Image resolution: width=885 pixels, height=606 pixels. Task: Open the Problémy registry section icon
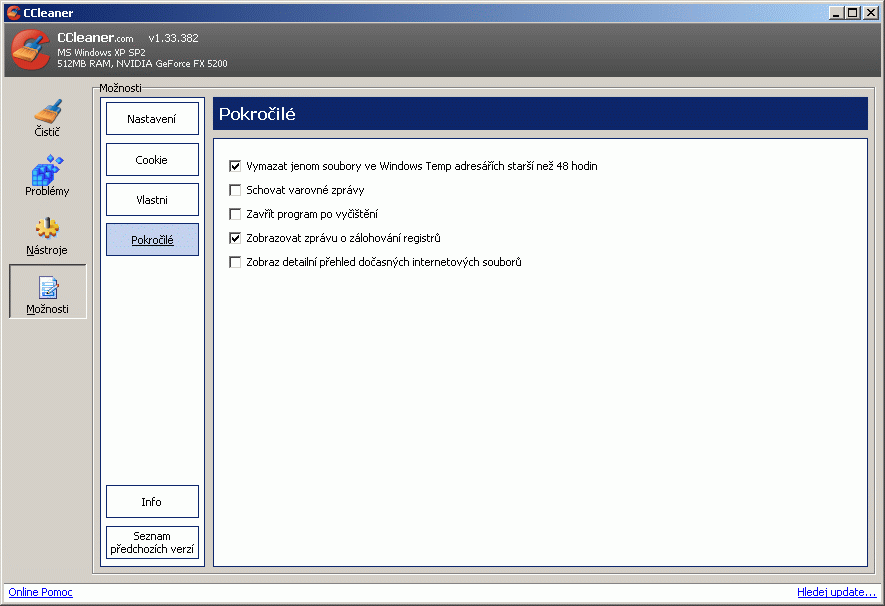coord(47,175)
